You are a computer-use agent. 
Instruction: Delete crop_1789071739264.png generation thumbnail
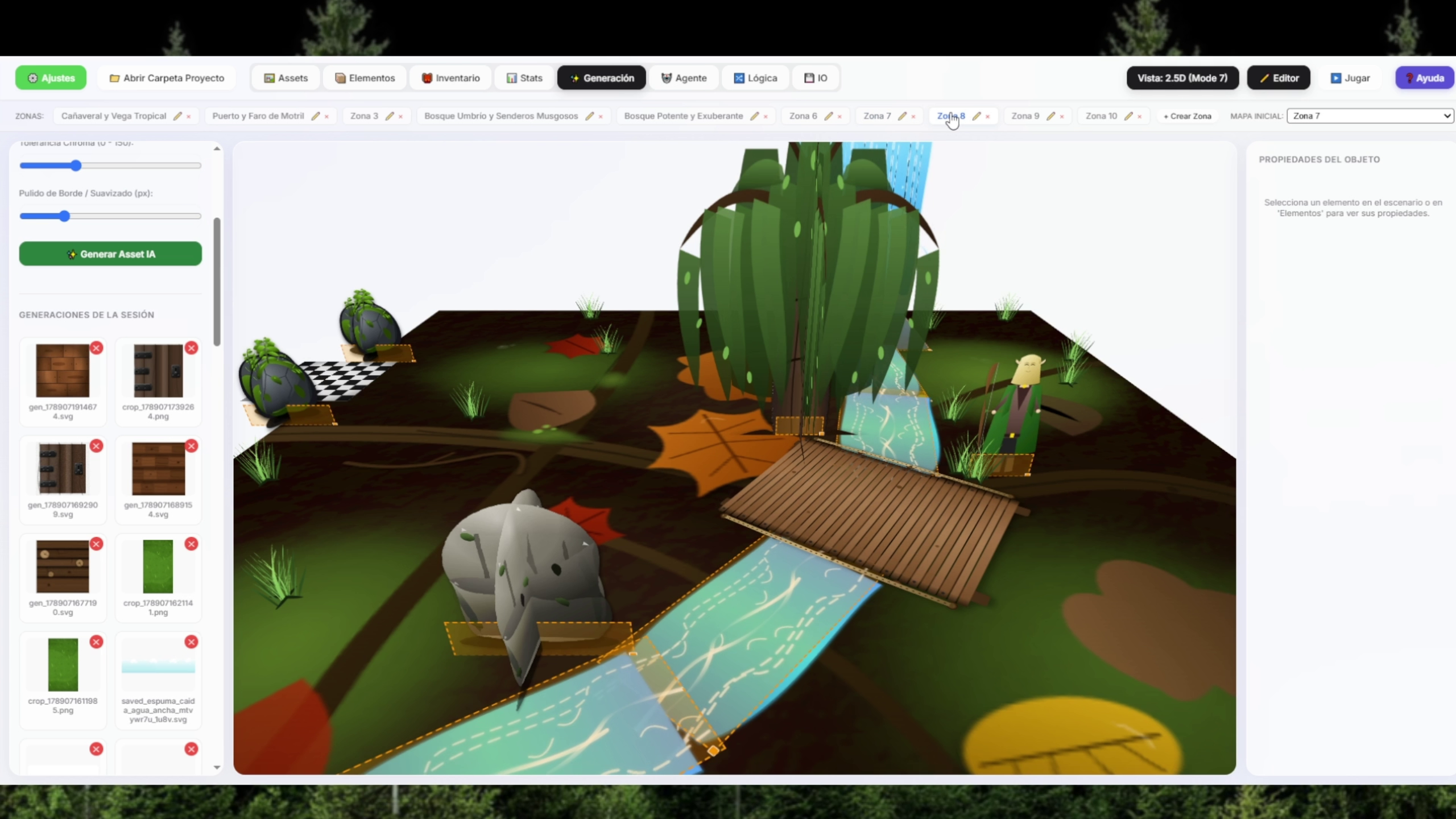[x=192, y=348]
